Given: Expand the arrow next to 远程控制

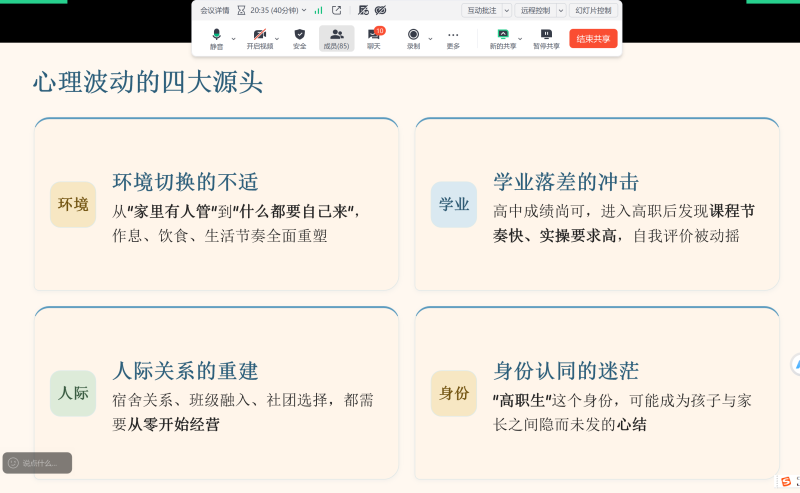Looking at the screenshot, I should click(x=561, y=10).
